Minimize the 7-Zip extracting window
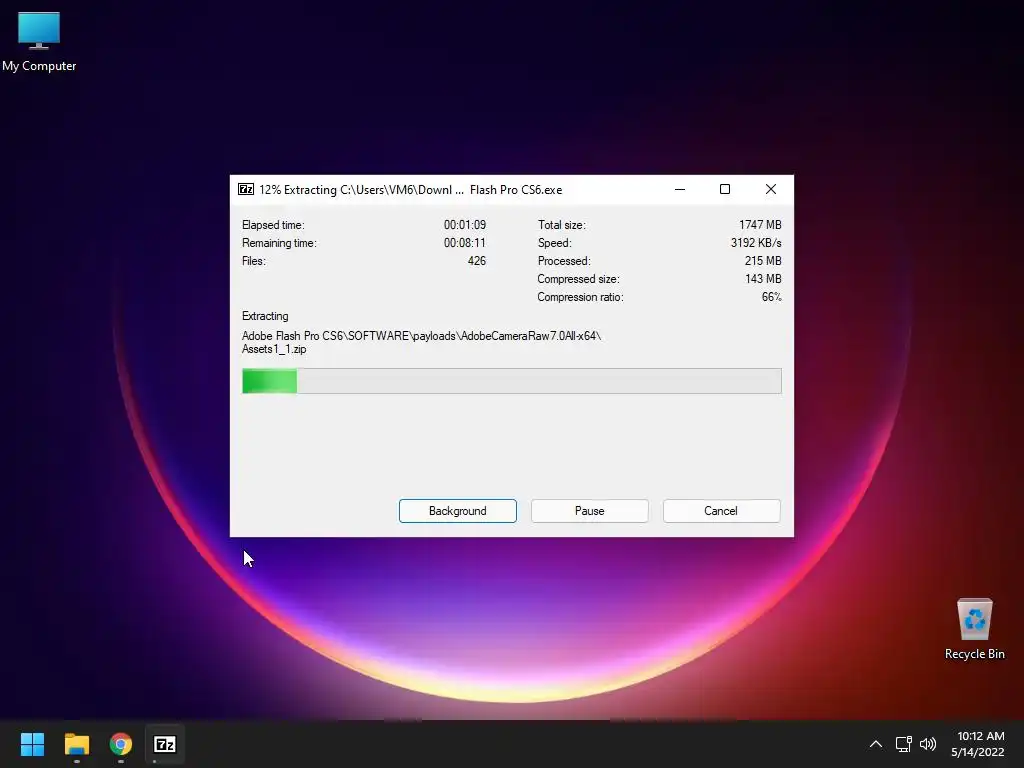 (x=680, y=189)
